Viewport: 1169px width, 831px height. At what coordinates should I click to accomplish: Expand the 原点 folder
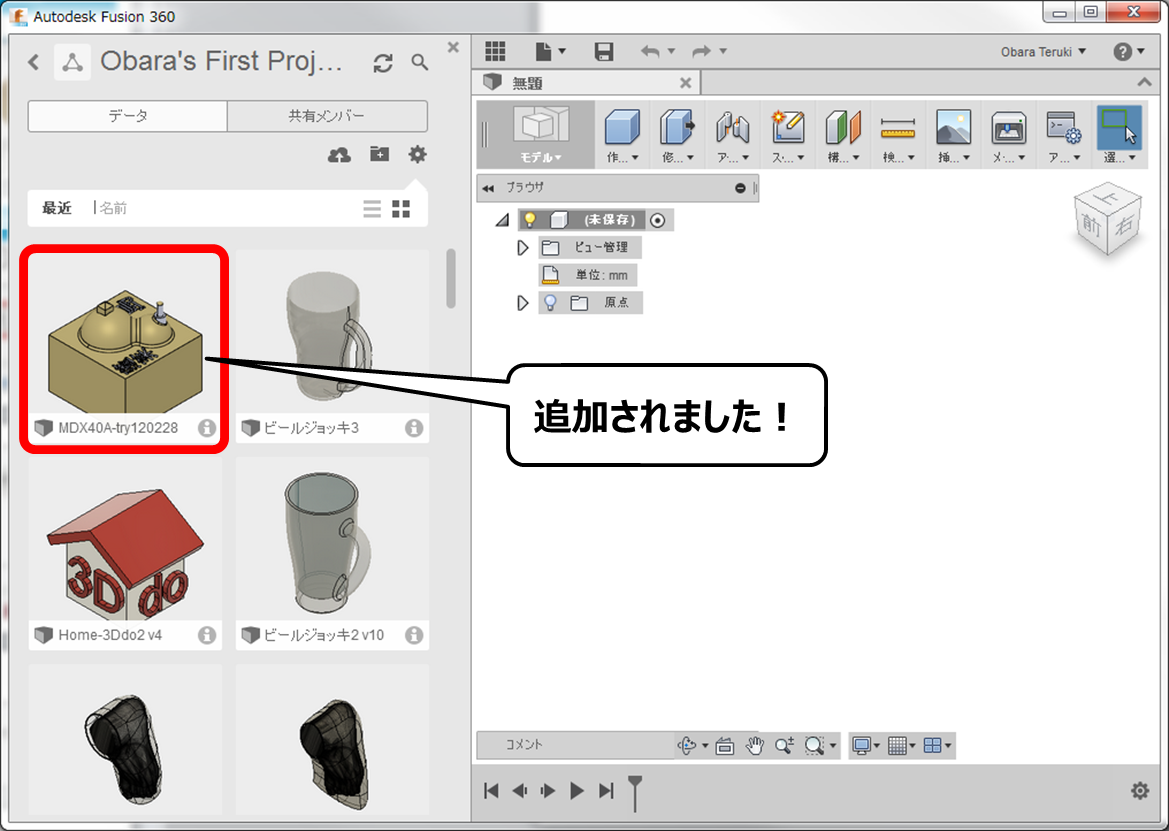pyautogui.click(x=523, y=303)
